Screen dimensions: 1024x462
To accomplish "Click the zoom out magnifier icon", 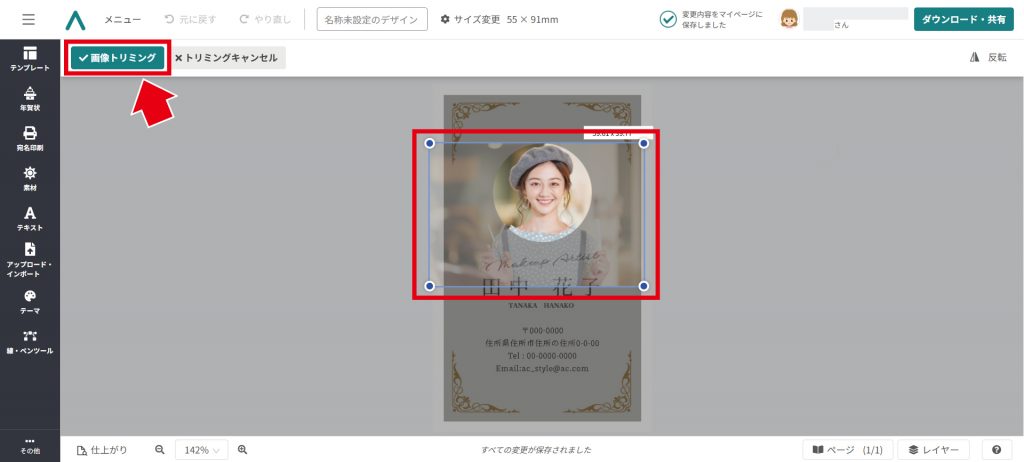I will (x=159, y=450).
